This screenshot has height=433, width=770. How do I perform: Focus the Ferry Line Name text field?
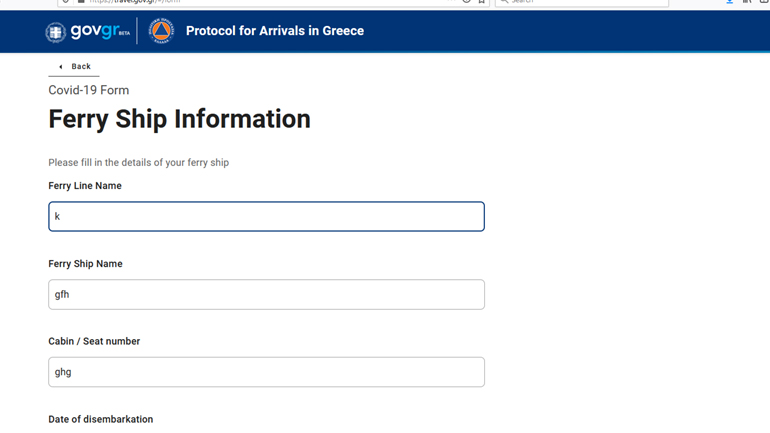pyautogui.click(x=266, y=217)
